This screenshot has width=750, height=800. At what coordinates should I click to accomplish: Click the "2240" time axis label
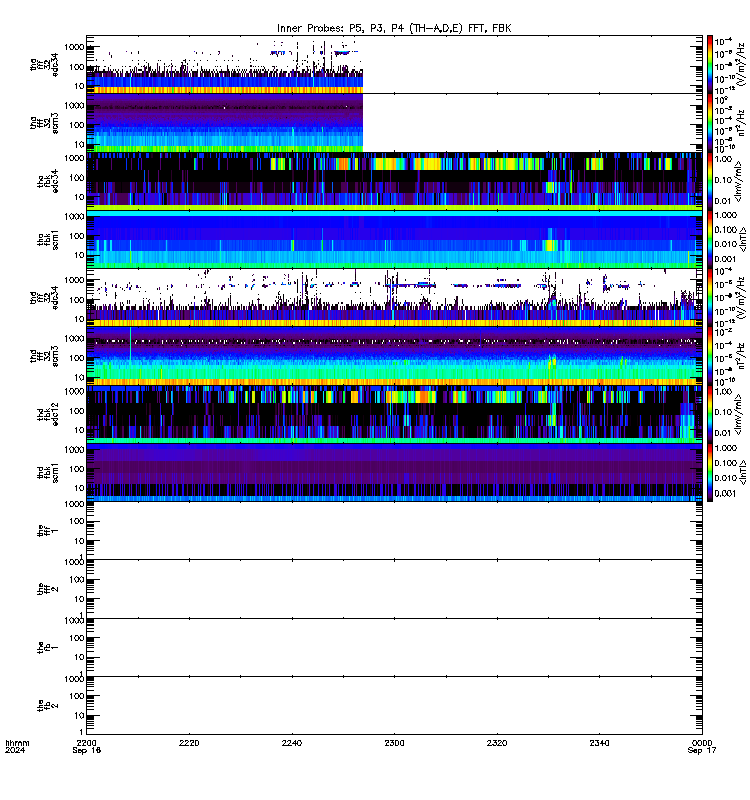tap(291, 743)
